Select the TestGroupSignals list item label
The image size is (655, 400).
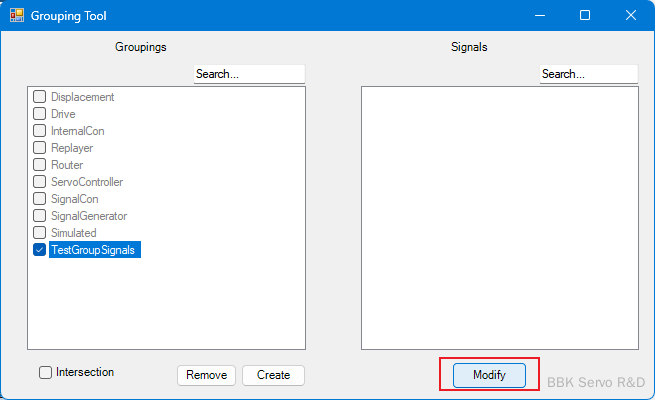coord(95,250)
